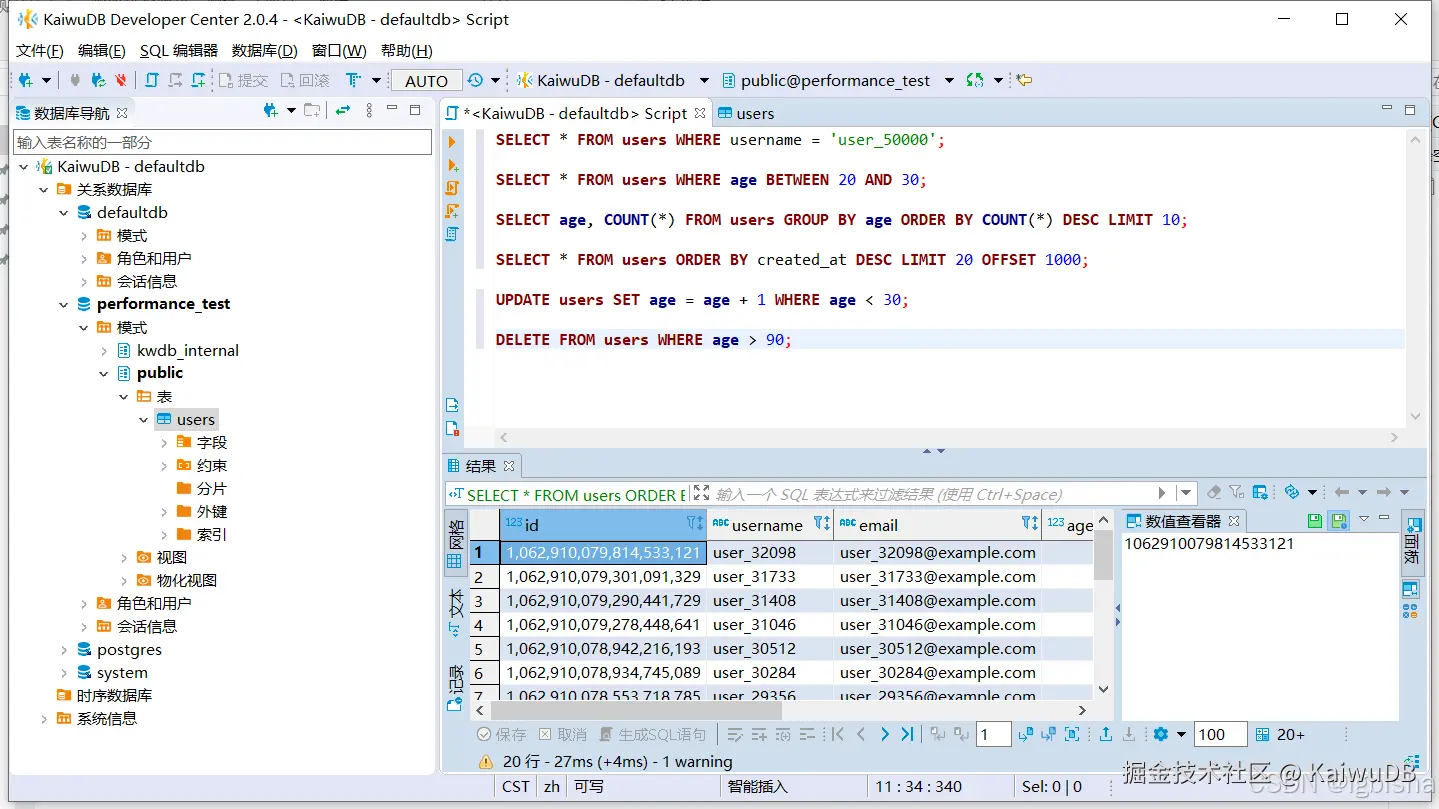1439x809 pixels.
Task: Click the navigator view menu dots icon
Action: [x=369, y=111]
